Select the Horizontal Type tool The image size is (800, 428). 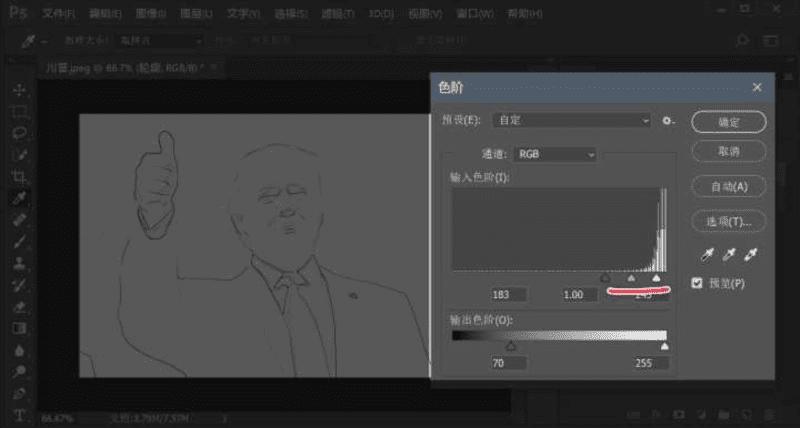(x=19, y=415)
